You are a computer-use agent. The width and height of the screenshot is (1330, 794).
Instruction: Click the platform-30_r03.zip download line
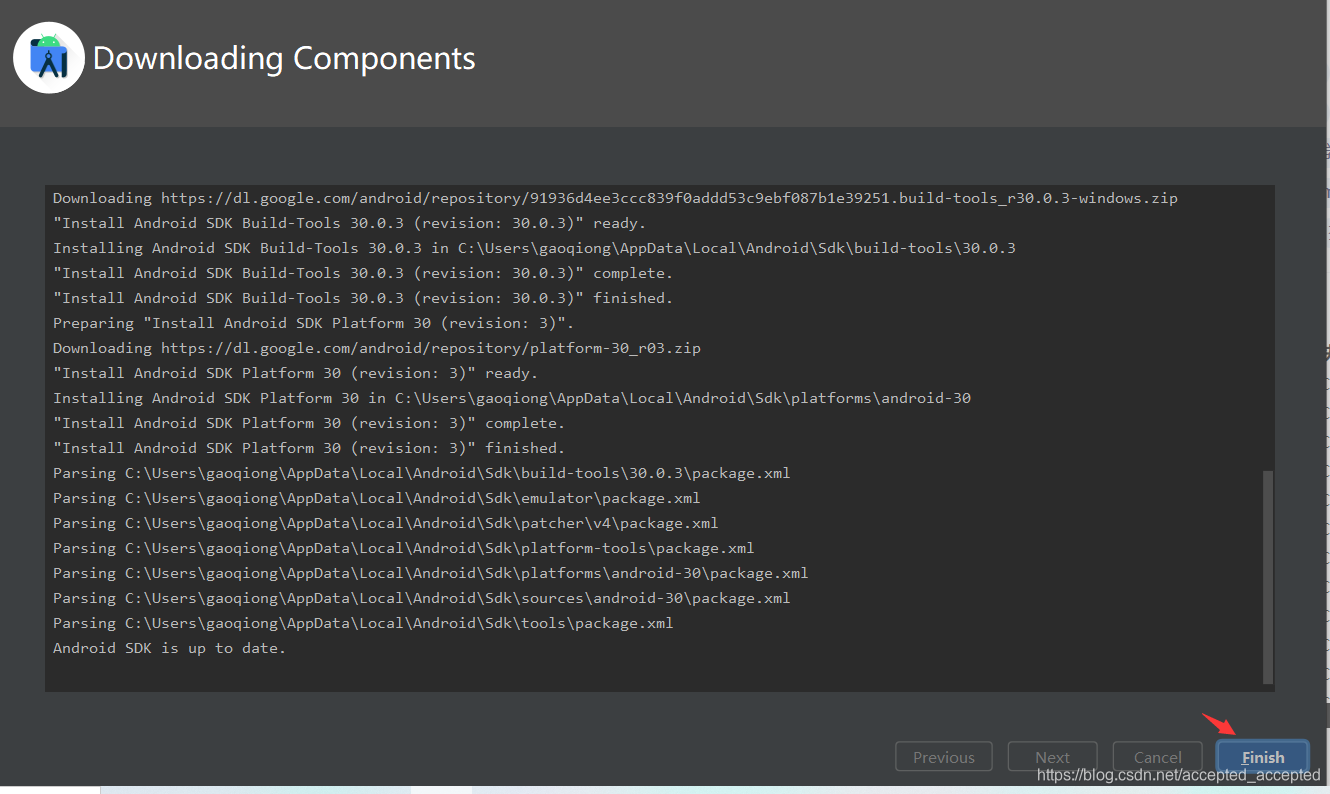click(x=377, y=348)
